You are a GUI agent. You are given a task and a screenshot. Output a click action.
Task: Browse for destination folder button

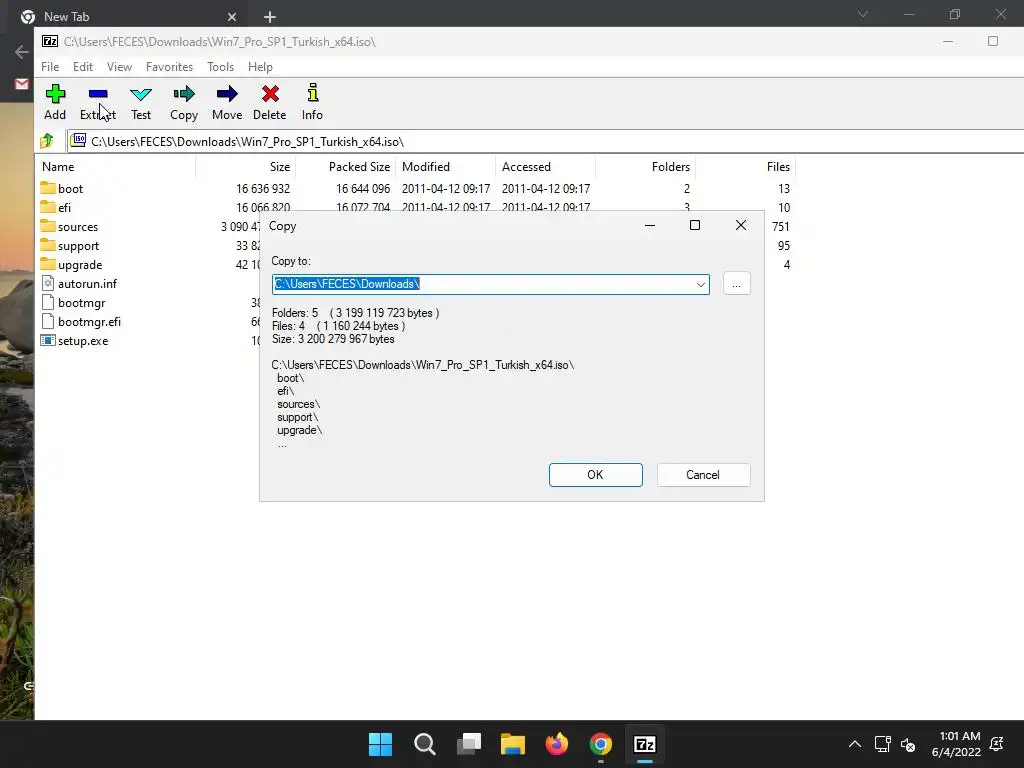point(737,284)
